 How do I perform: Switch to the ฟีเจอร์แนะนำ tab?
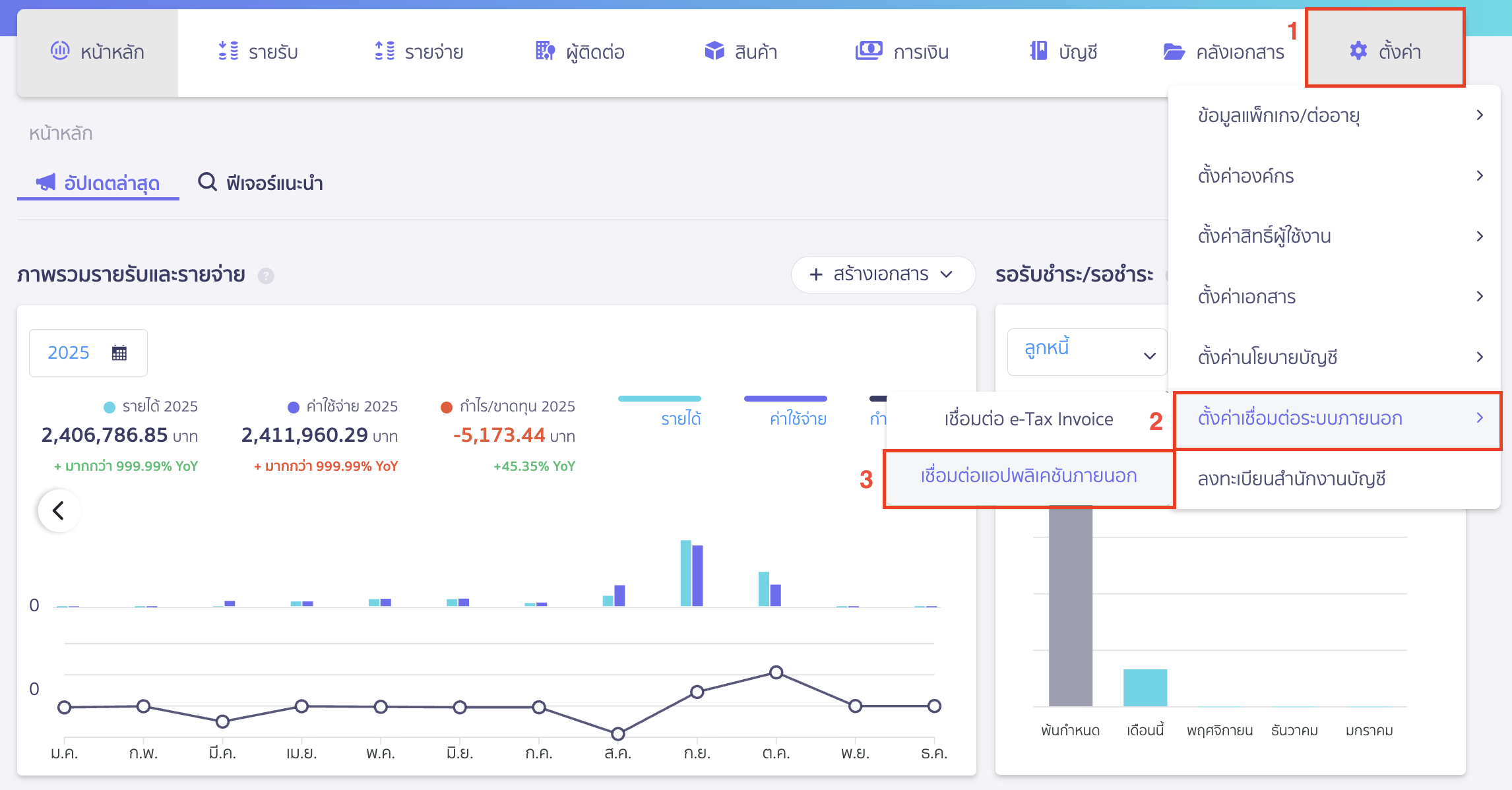(x=261, y=183)
